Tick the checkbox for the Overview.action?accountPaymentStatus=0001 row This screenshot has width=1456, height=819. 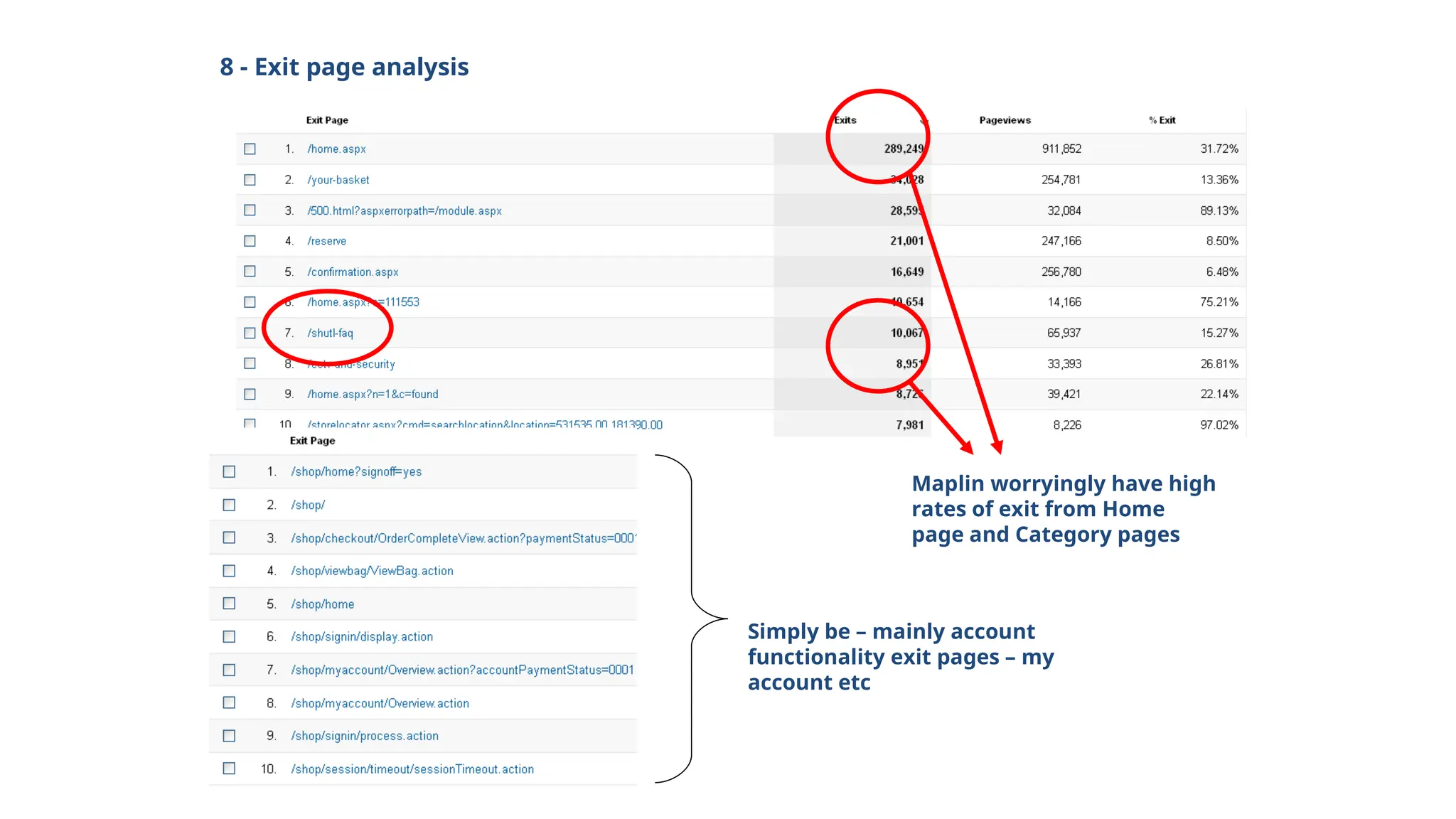coord(229,670)
